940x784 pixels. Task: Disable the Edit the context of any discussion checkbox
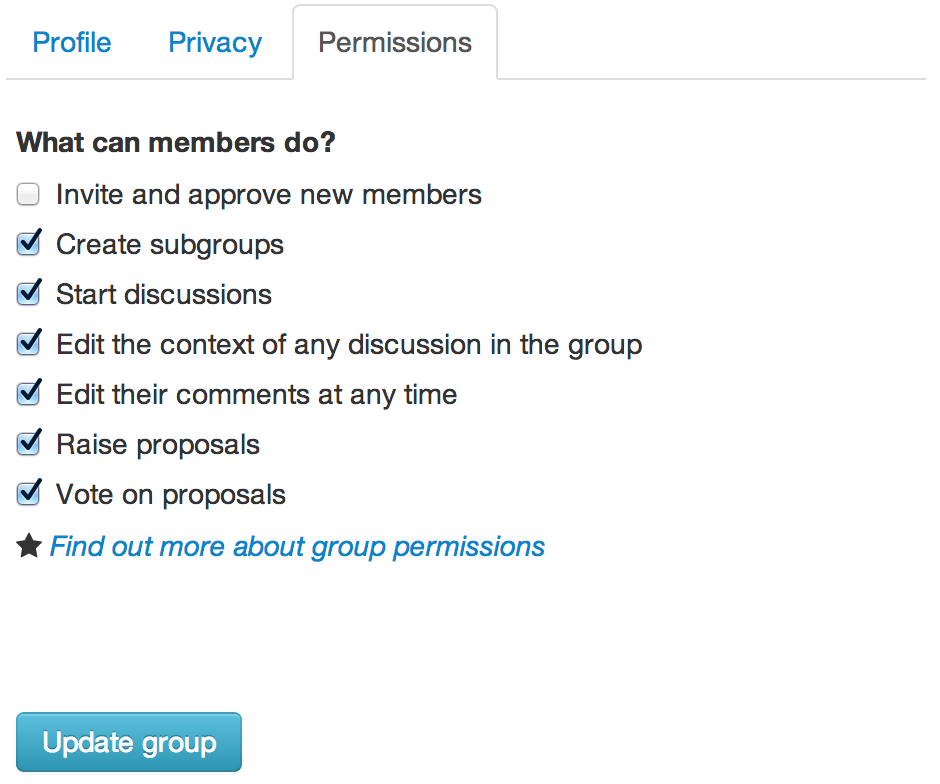pyautogui.click(x=28, y=343)
